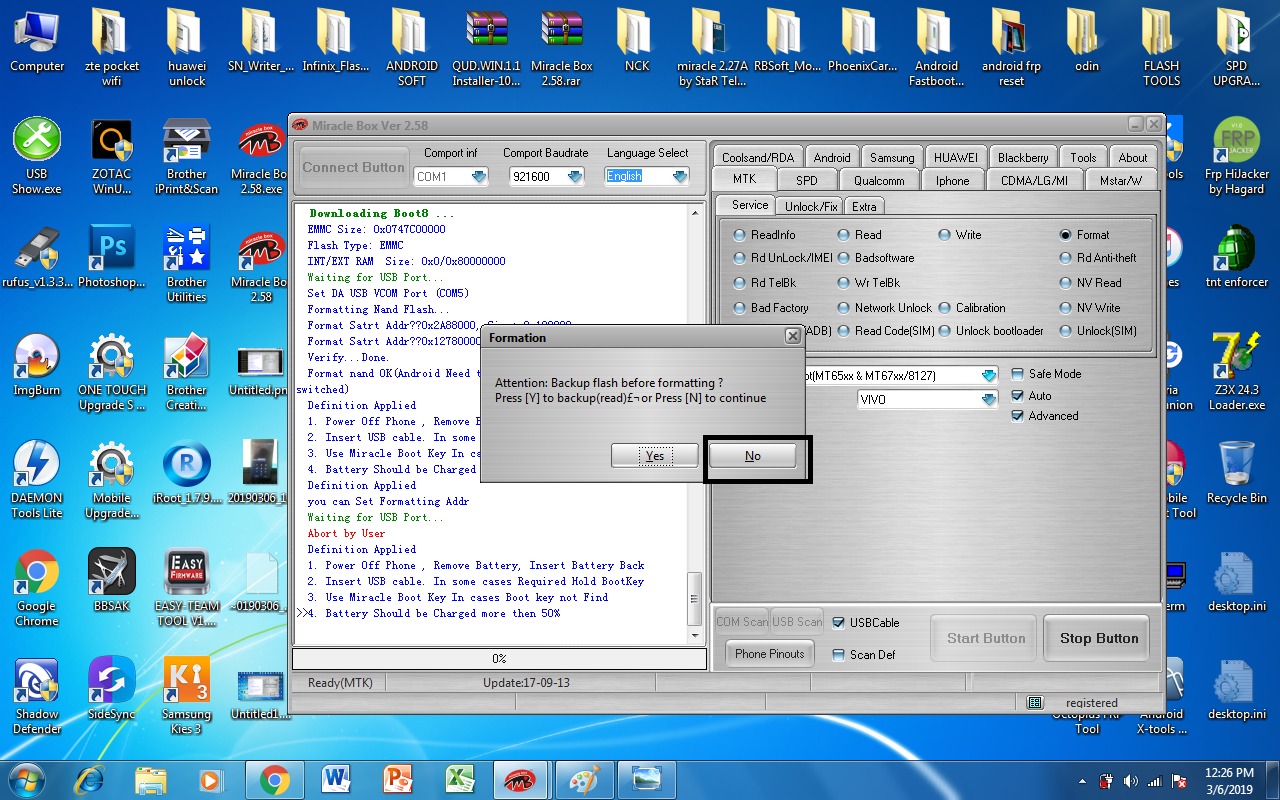The width and height of the screenshot is (1280, 800).
Task: Switch to the SPD tab
Action: pos(807,181)
